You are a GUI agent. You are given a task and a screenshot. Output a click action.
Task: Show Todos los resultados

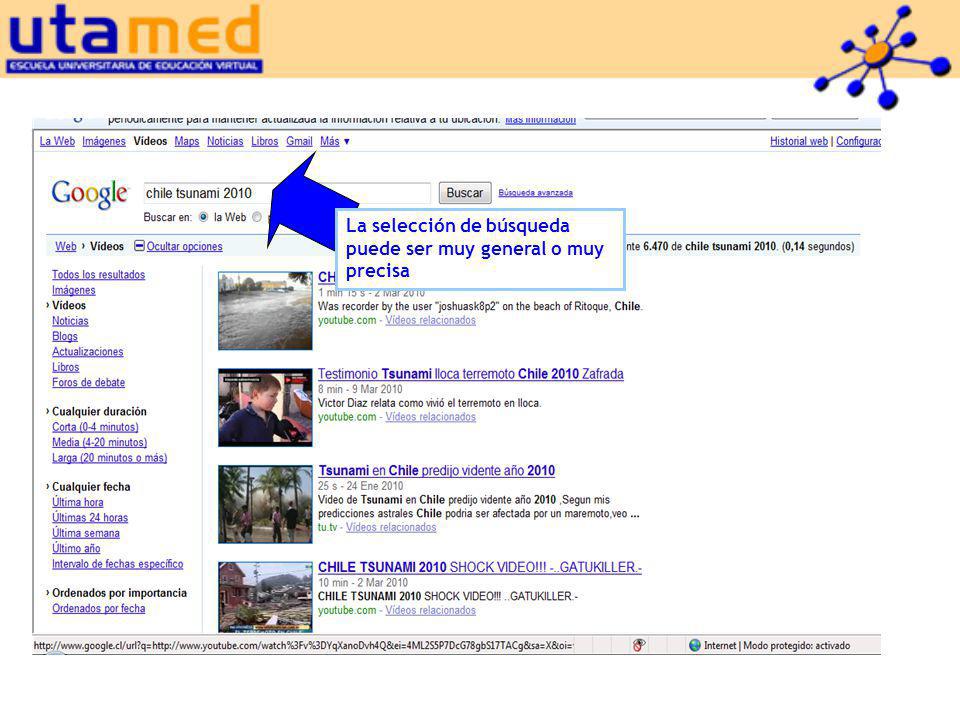click(99, 274)
